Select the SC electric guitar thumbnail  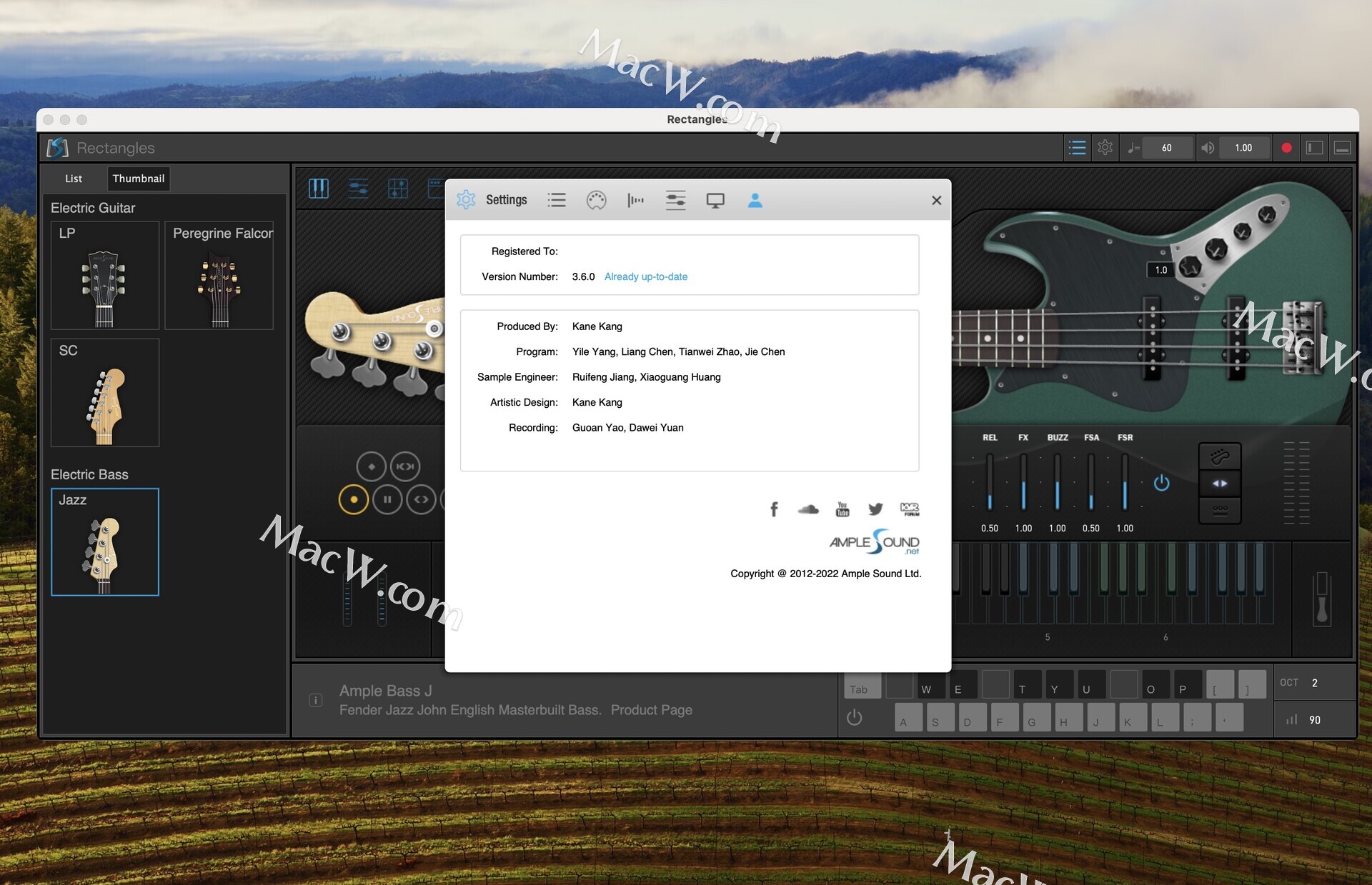(x=105, y=392)
